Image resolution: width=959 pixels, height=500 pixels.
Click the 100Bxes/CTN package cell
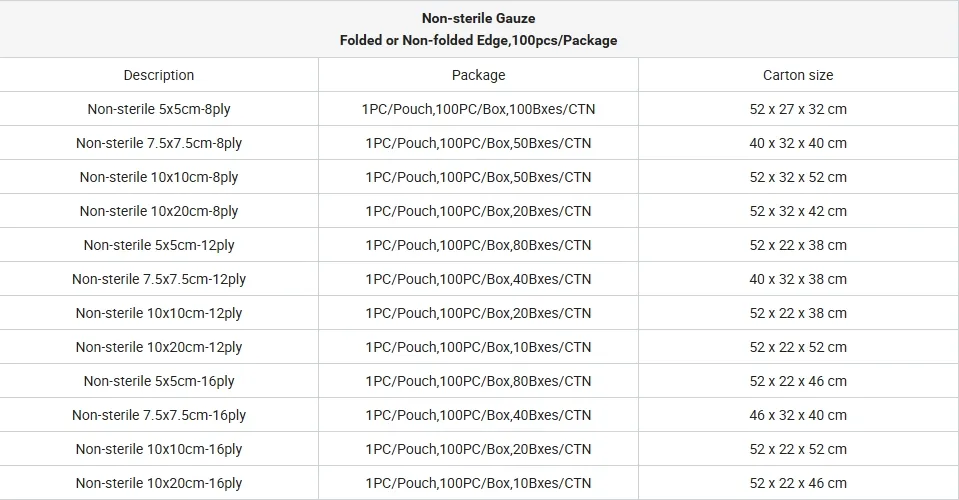tap(478, 109)
